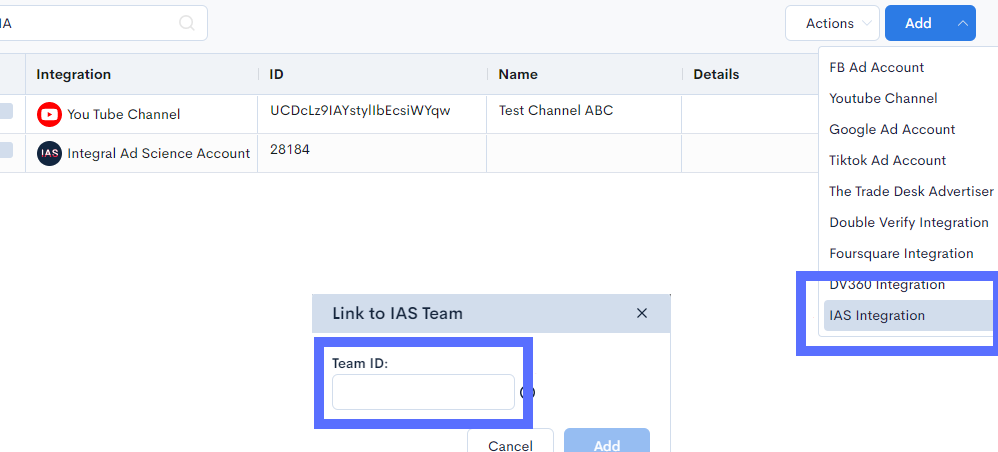This screenshot has height=452, width=998.
Task: Click Cancel in Link to IAS Team dialog
Action: [x=510, y=441]
